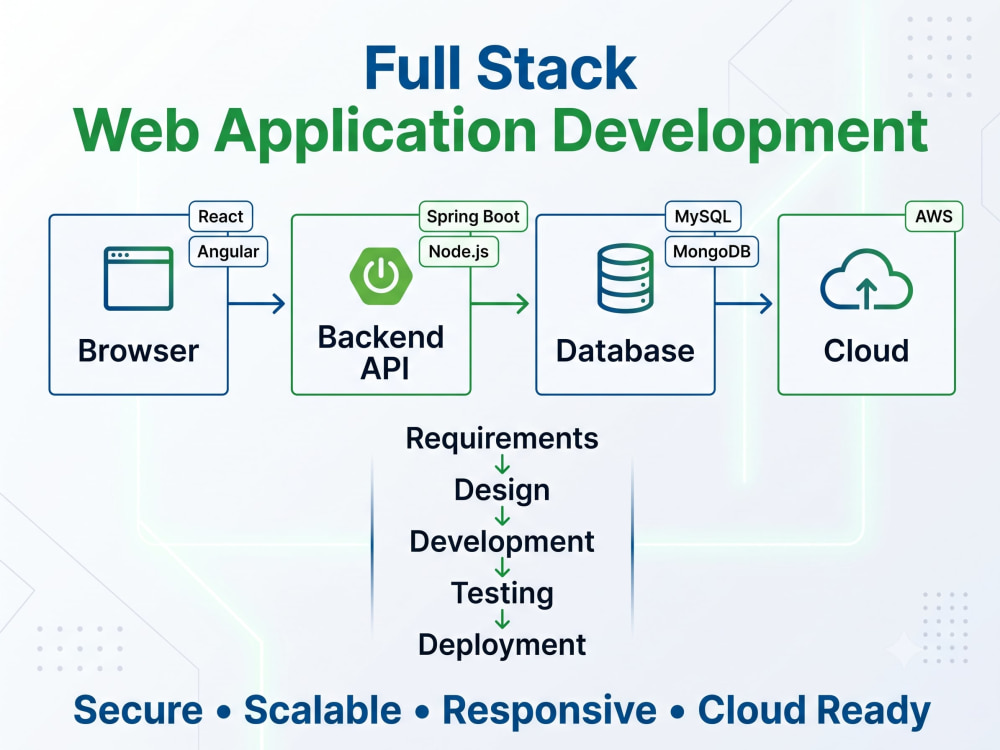Click the browser window icon
The width and height of the screenshot is (1000, 750).
coord(138,279)
